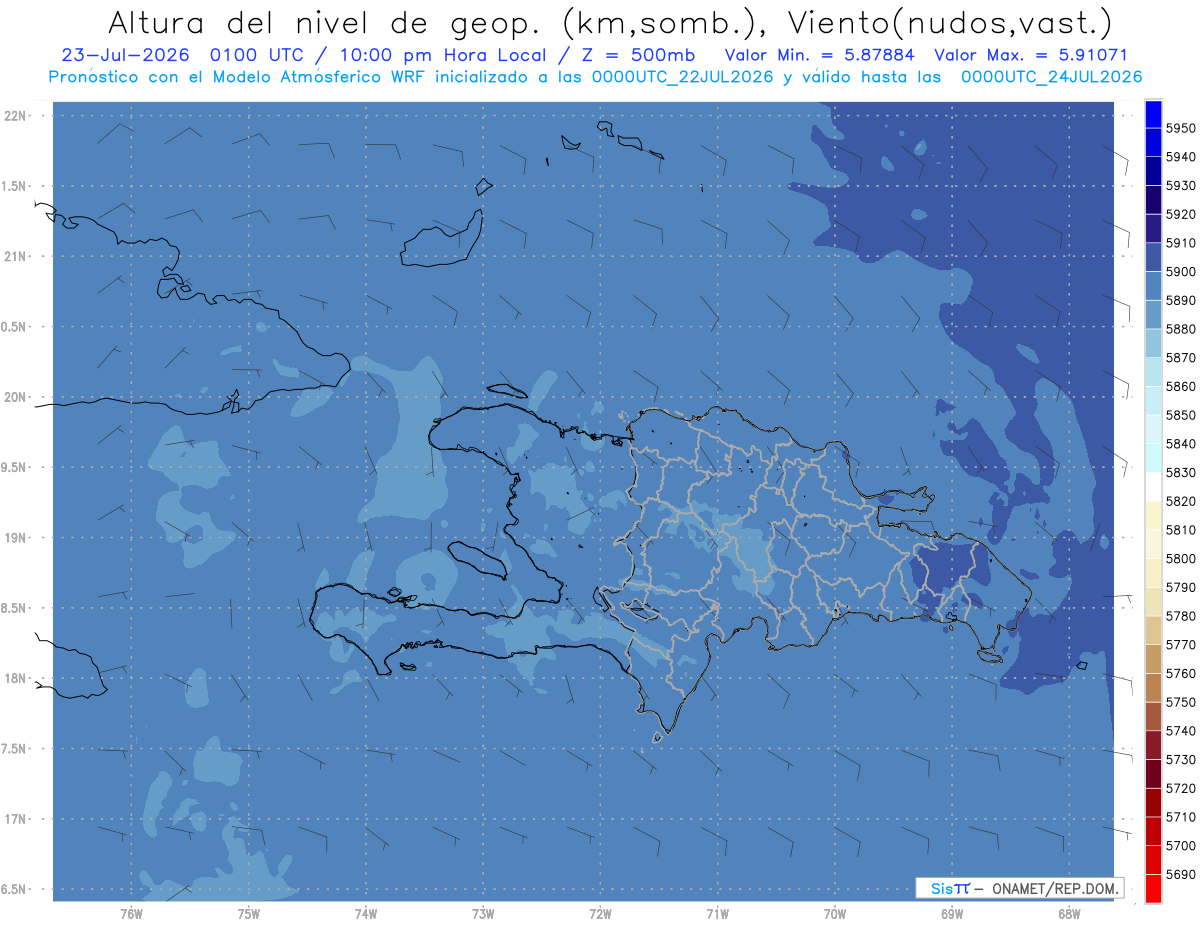This screenshot has height=927, width=1200.
Task: Click the 5870 colorbar value
Action: tap(1180, 357)
